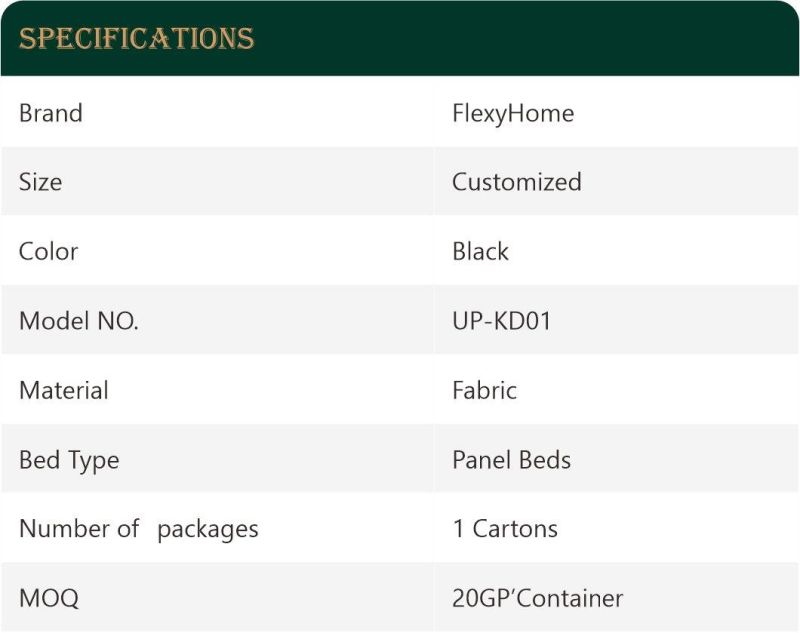Select the Number of packages label
The height and width of the screenshot is (633, 800).
[x=139, y=529]
